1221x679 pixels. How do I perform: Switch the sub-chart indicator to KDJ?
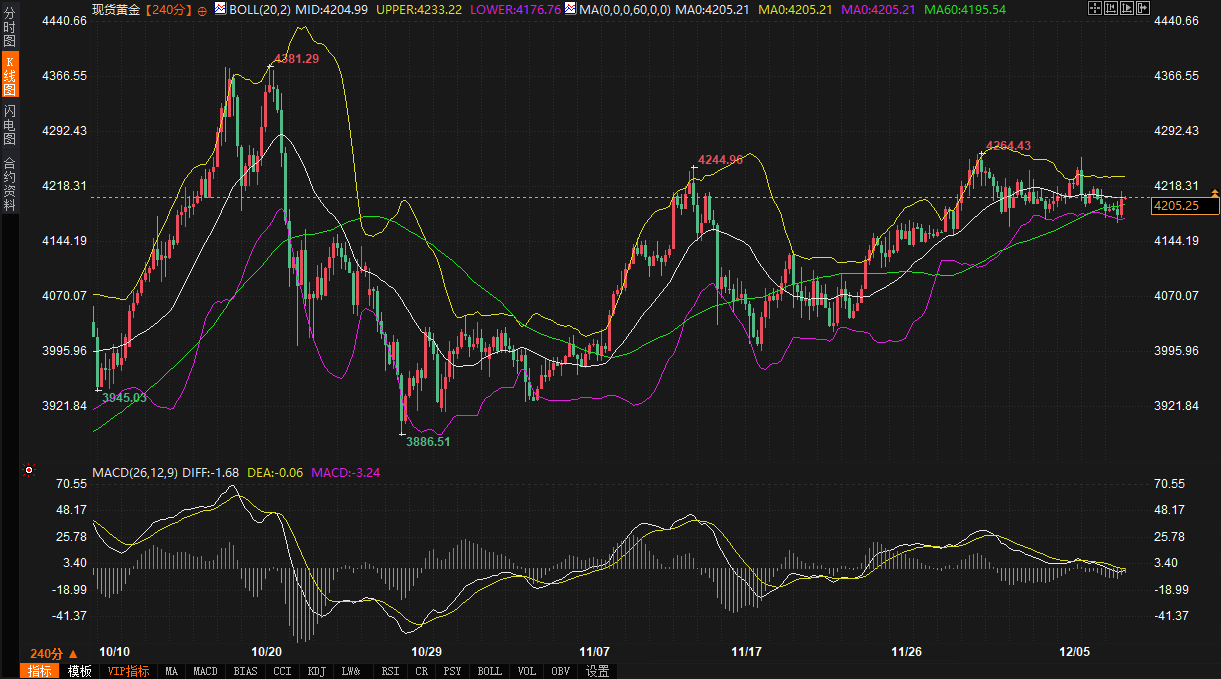317,671
